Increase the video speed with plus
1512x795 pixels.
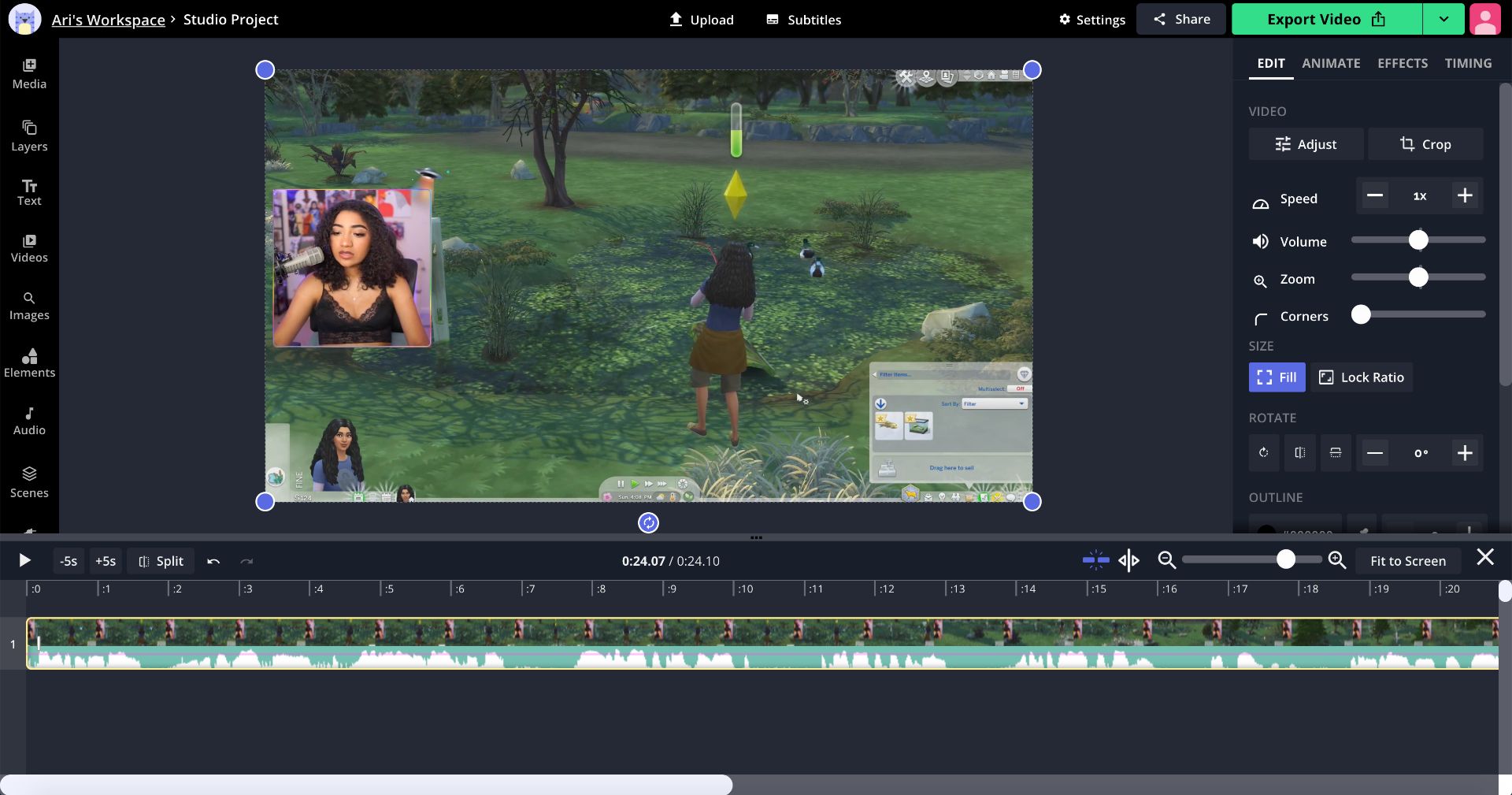click(x=1465, y=196)
